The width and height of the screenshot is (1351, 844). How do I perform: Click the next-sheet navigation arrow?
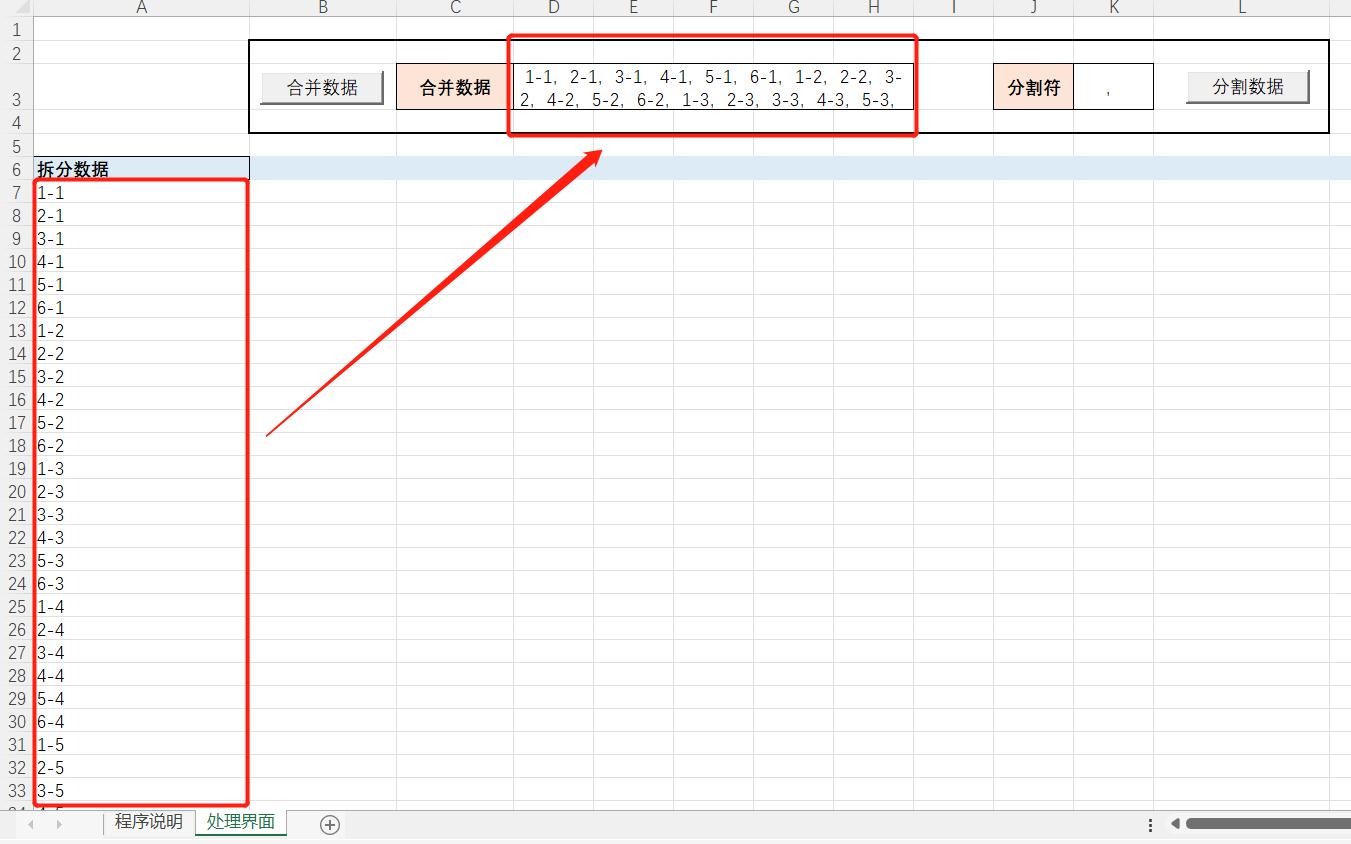point(60,824)
